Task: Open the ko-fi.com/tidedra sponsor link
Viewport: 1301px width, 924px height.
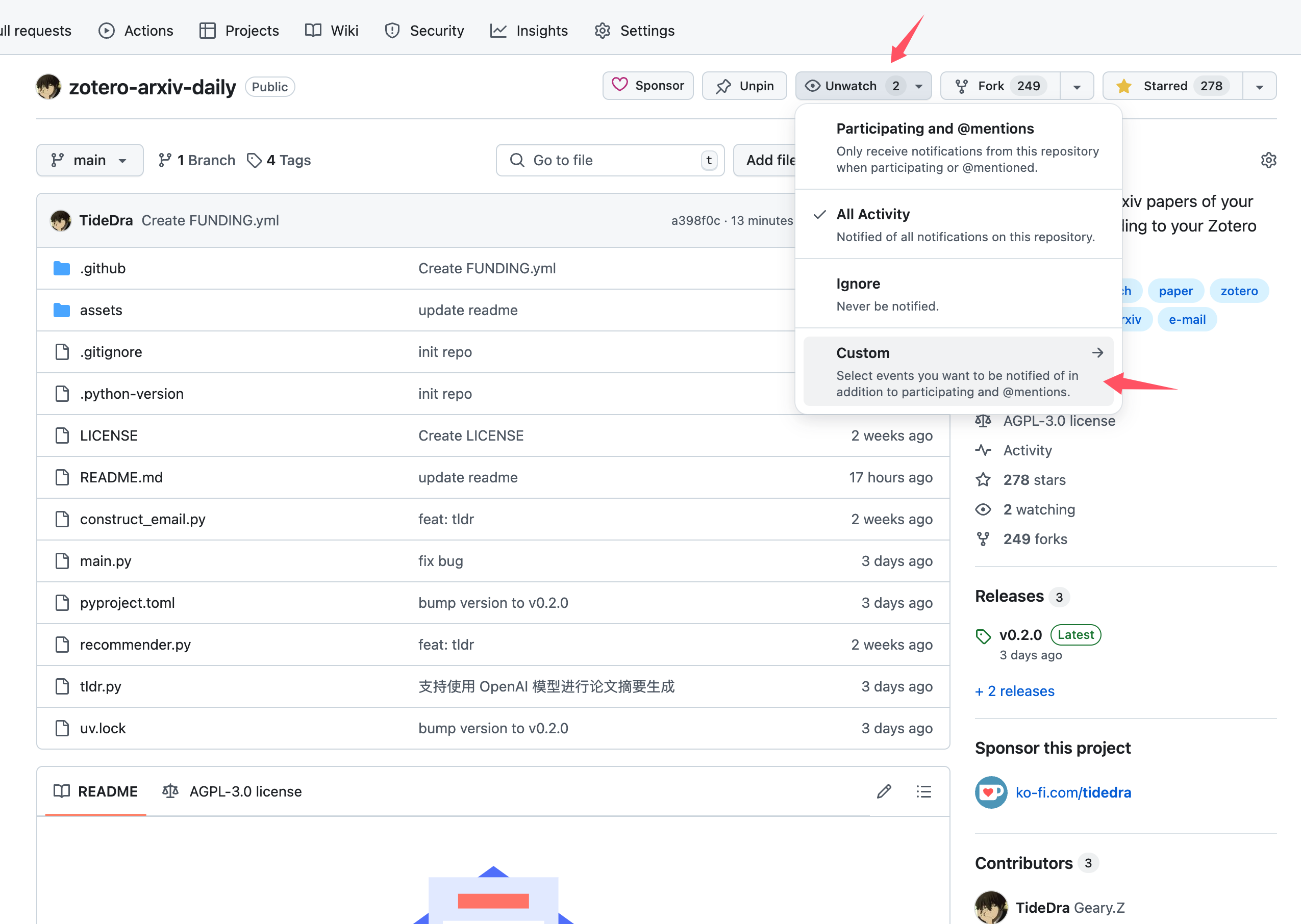Action: click(1073, 792)
